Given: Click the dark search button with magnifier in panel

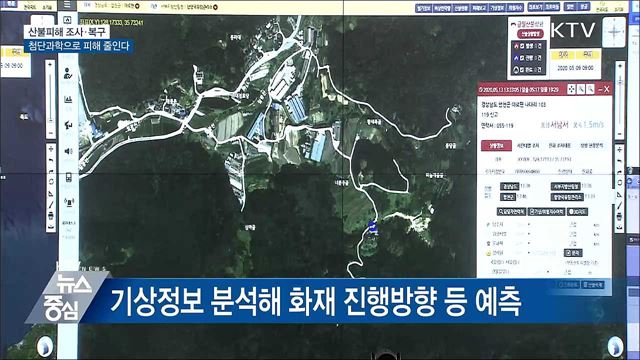Looking at the screenshot, I should click(511, 212).
